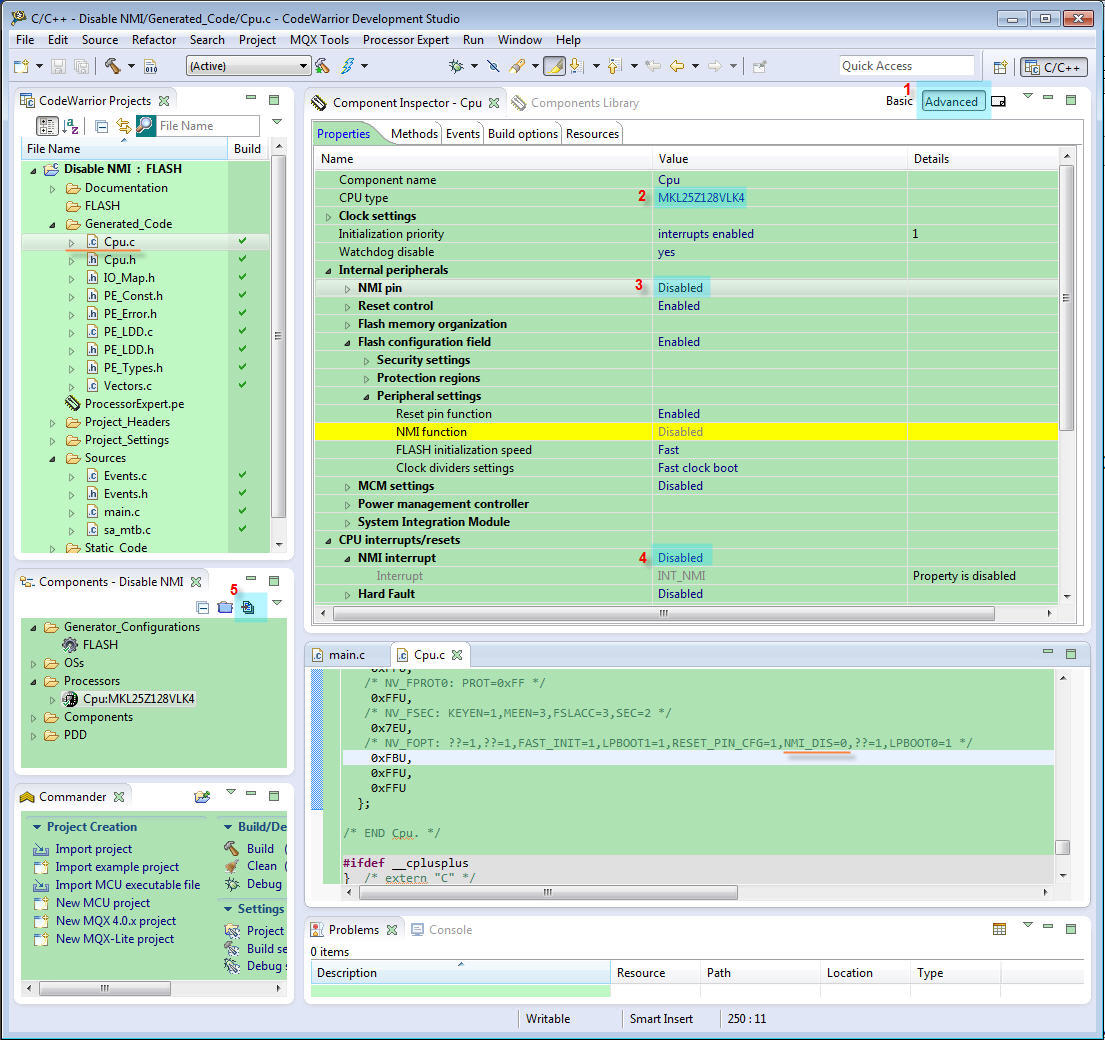This screenshot has height=1040, width=1105.
Task: Click the Component Inspector horizontal scrollbar
Action: [663, 614]
